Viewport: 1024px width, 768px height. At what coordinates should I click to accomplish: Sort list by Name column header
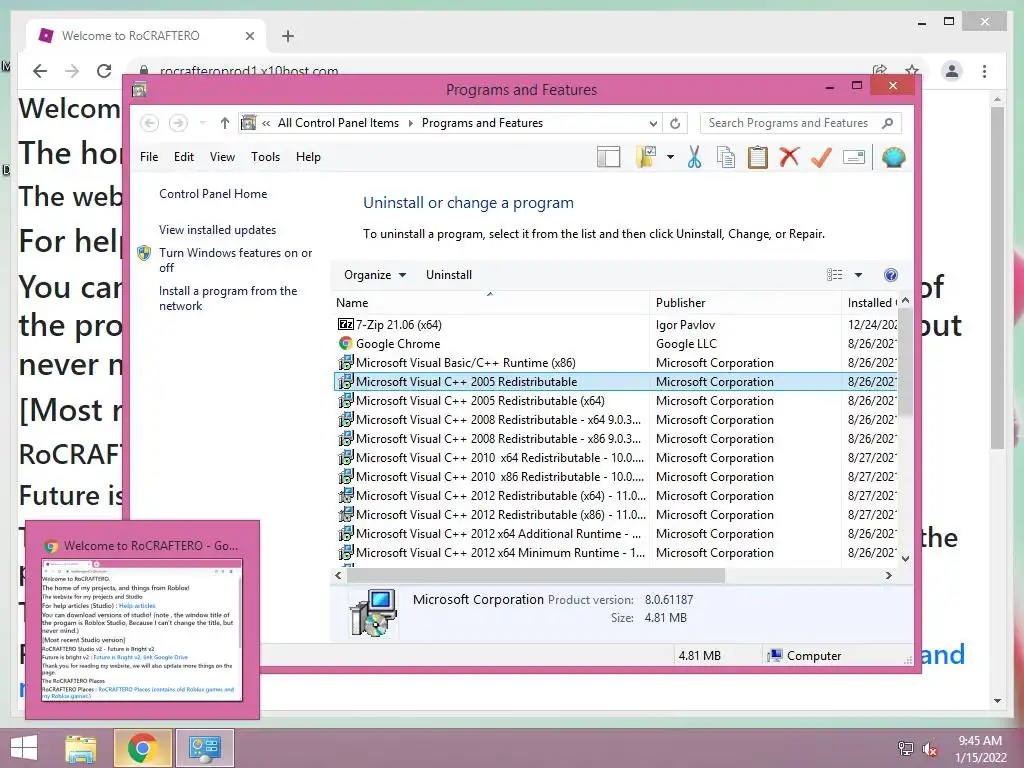click(491, 303)
